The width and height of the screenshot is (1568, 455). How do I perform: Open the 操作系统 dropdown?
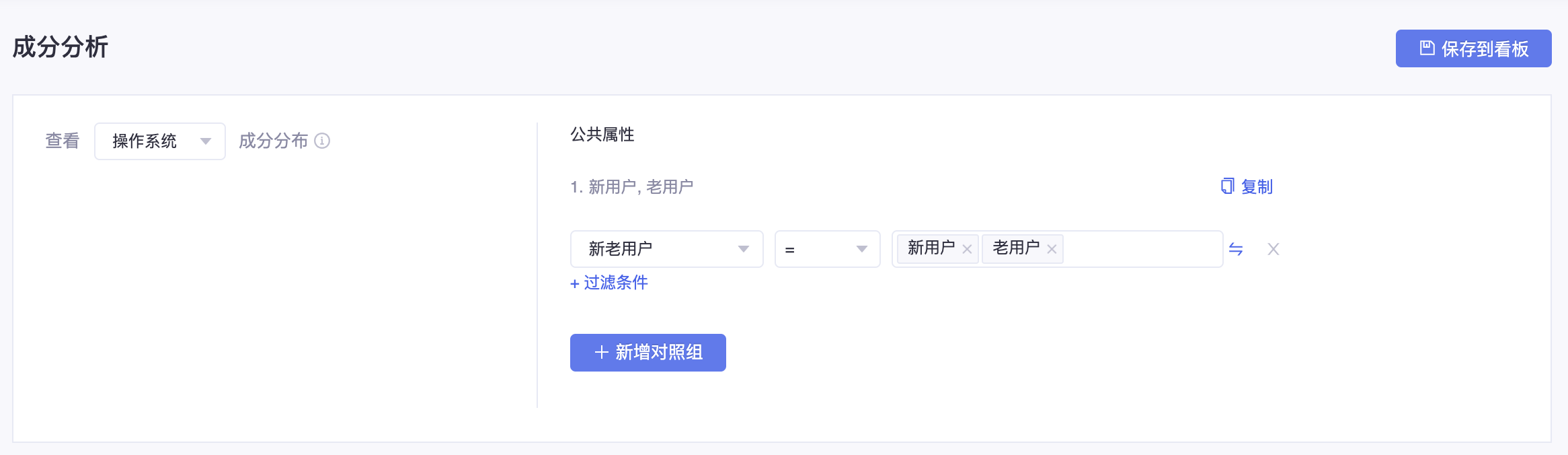click(160, 141)
